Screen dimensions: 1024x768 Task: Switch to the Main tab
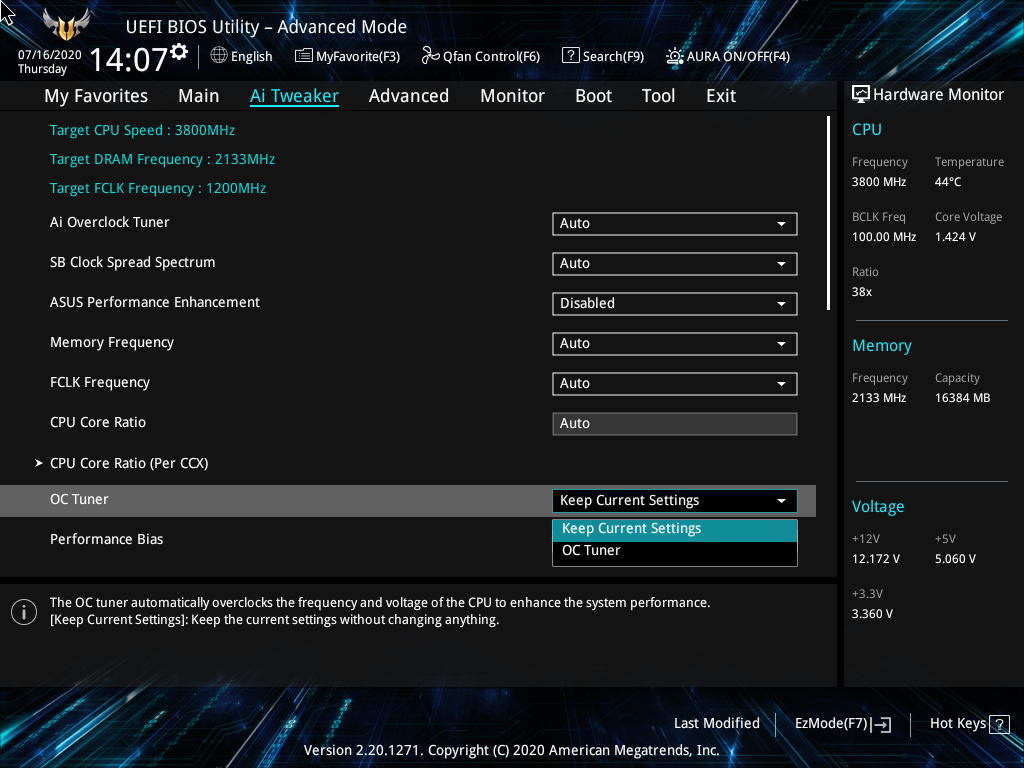point(199,96)
